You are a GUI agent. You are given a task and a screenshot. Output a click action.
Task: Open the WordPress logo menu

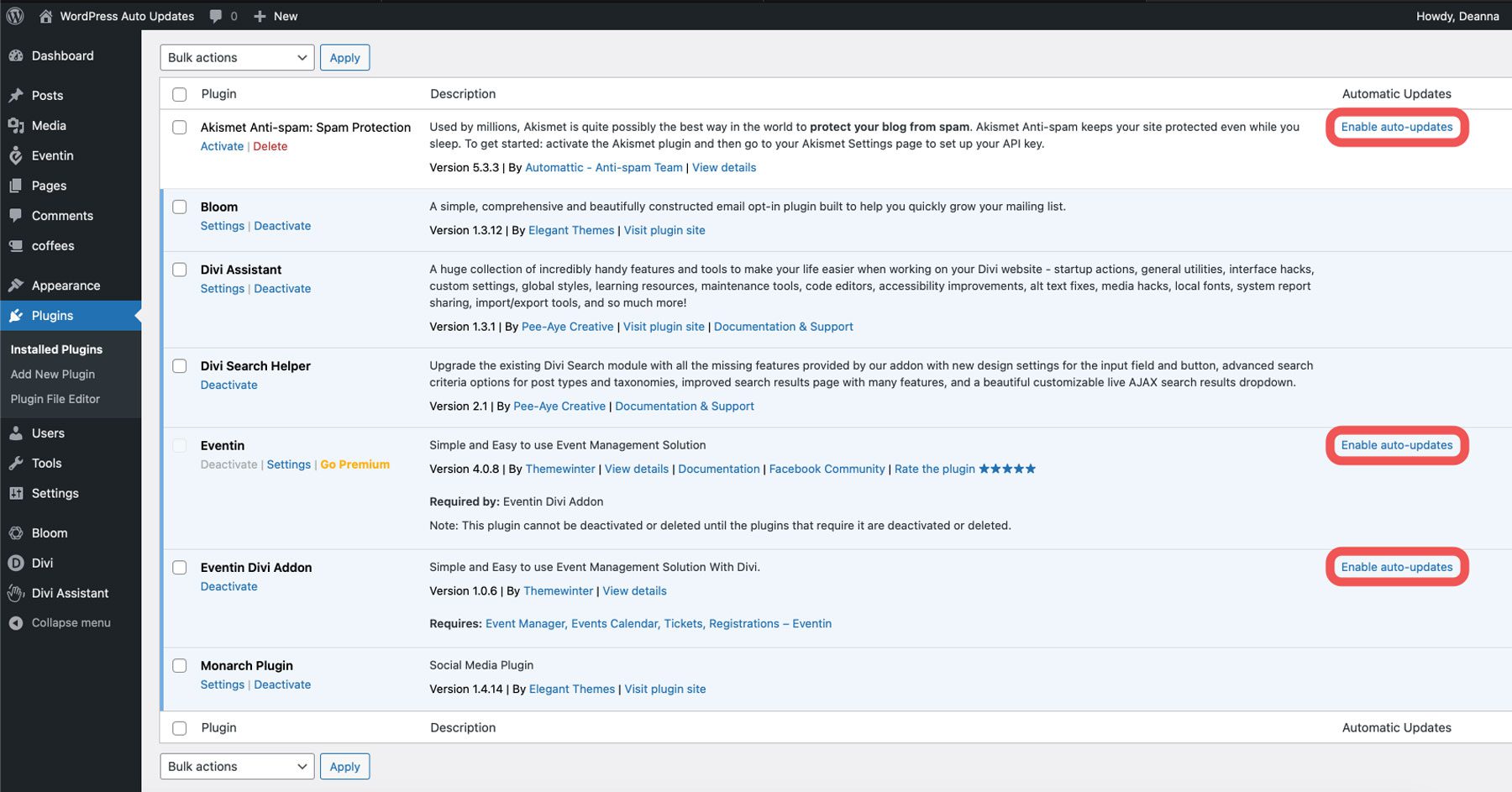13,15
